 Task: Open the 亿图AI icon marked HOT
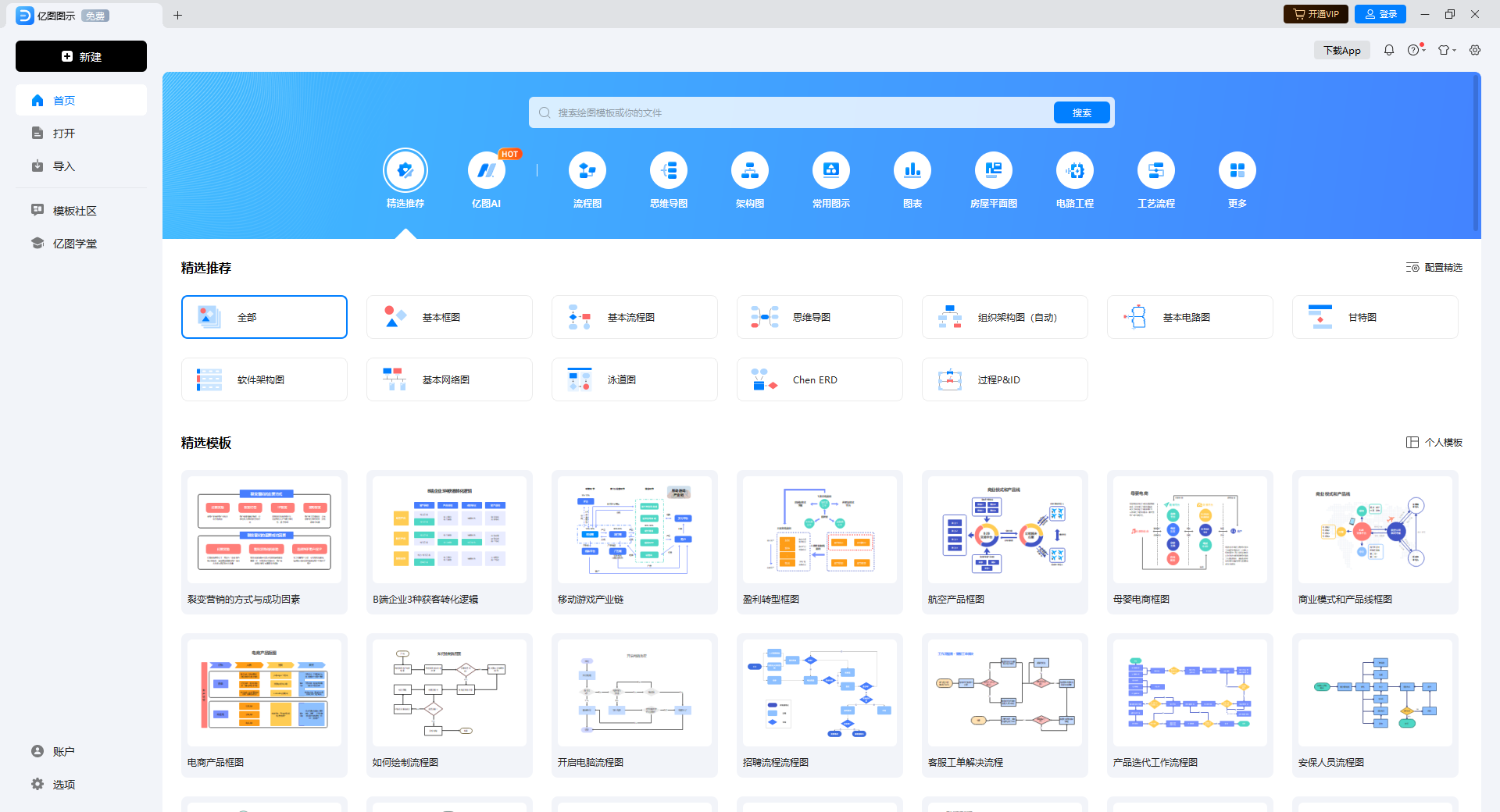486,171
